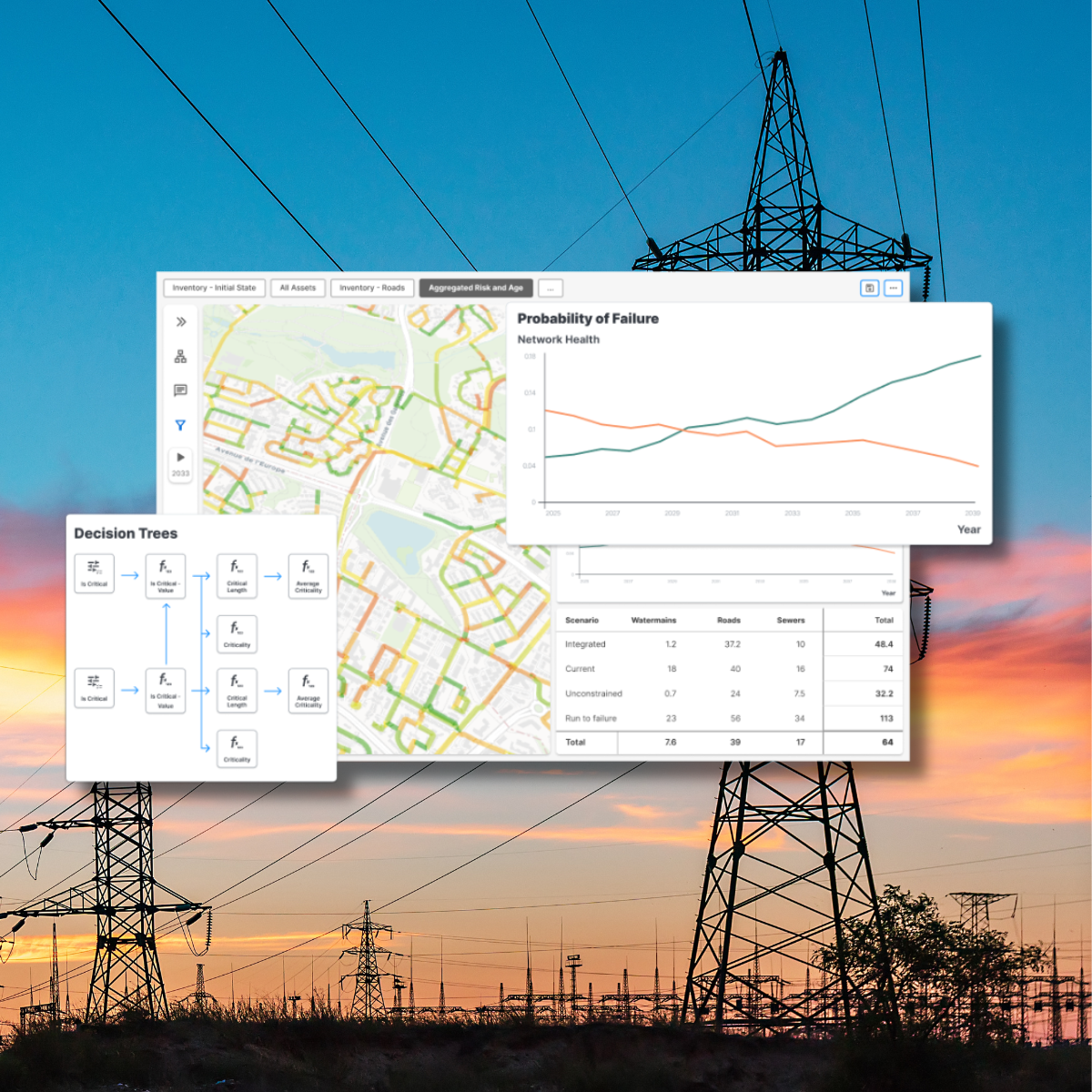Open the comments icon in sidebar
Viewport: 1092px width, 1092px height.
[180, 390]
